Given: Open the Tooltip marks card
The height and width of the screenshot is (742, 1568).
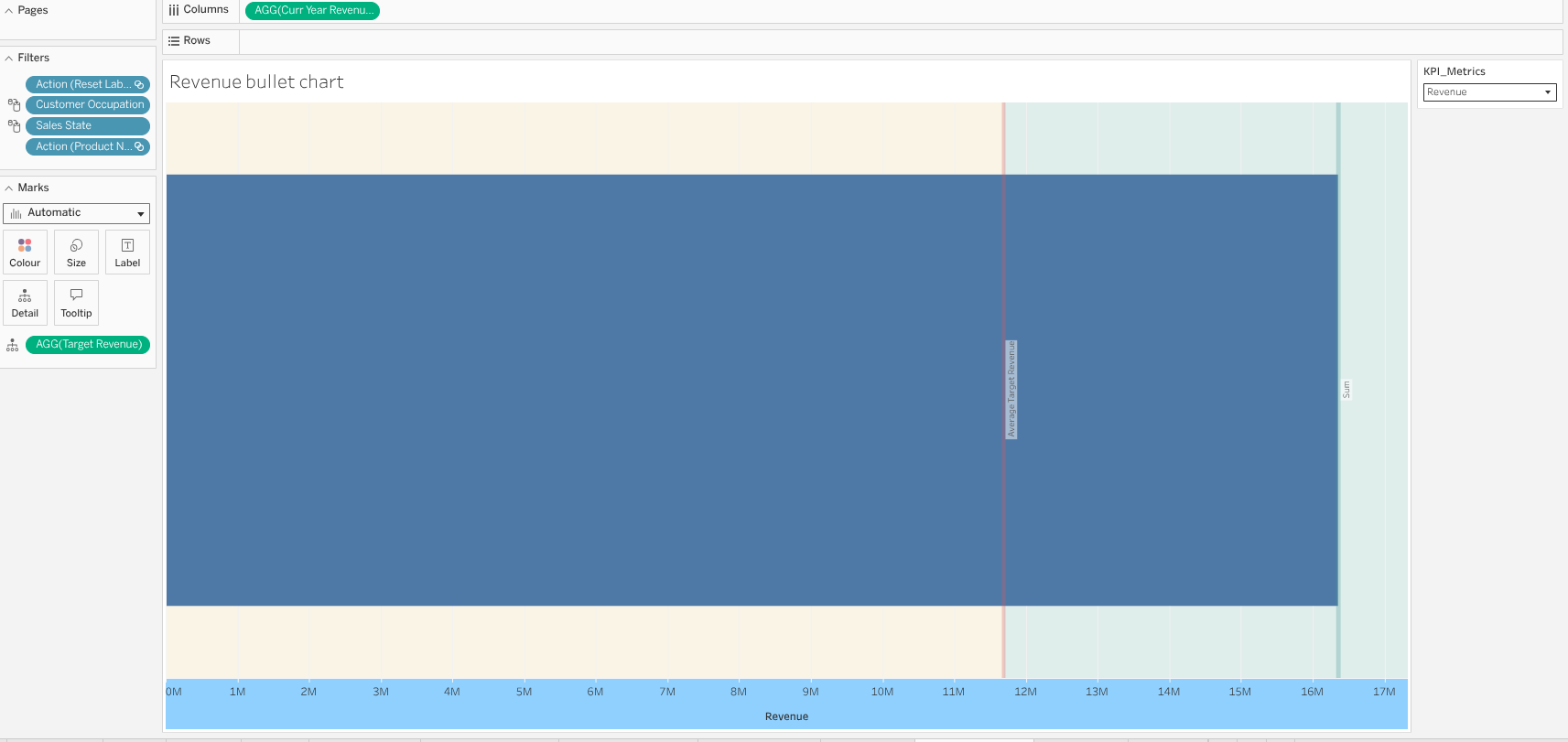Looking at the screenshot, I should [76, 303].
